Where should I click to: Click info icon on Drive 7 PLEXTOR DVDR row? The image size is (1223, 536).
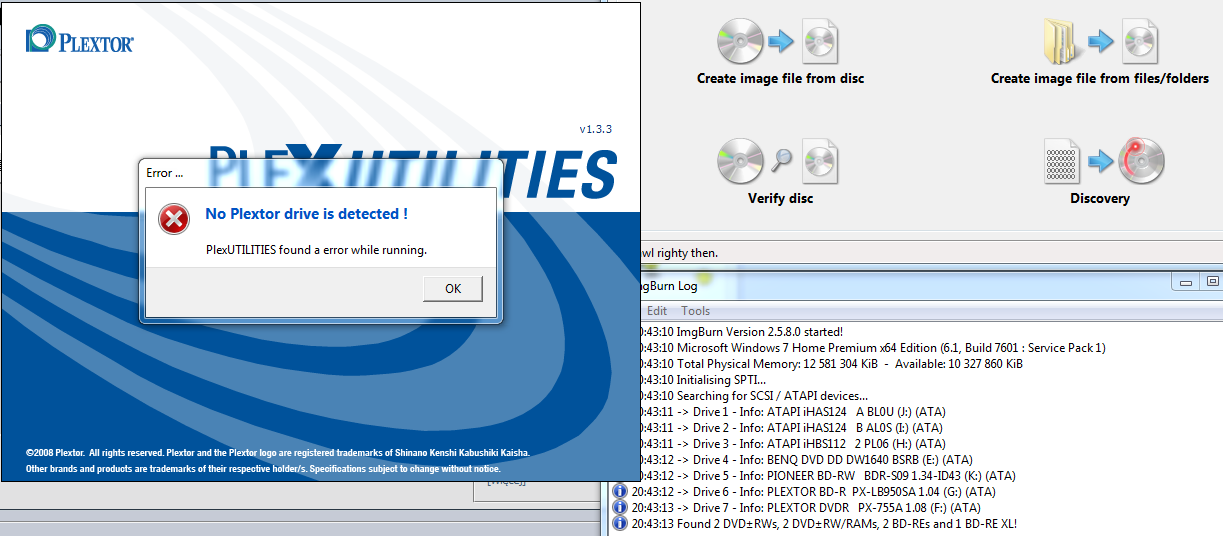click(x=619, y=508)
